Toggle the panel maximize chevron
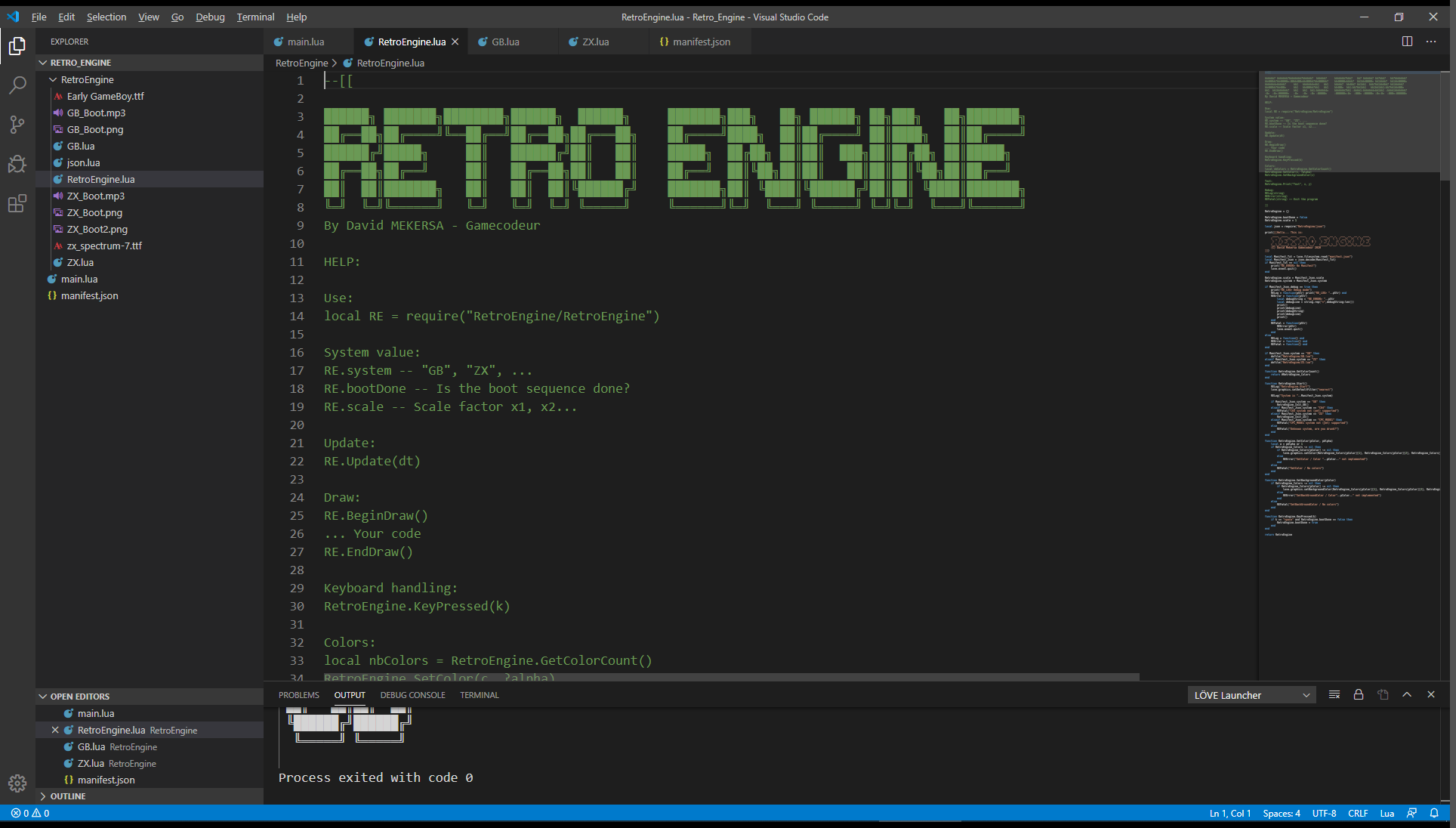 coord(1407,694)
